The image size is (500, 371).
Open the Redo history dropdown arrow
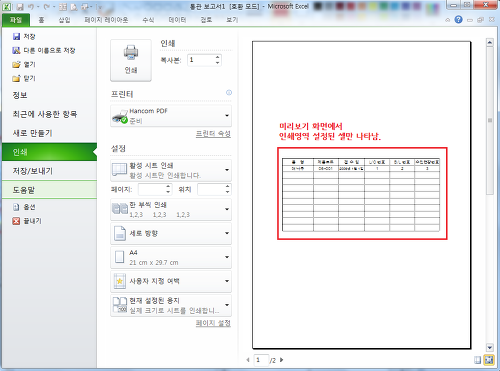(54, 7)
